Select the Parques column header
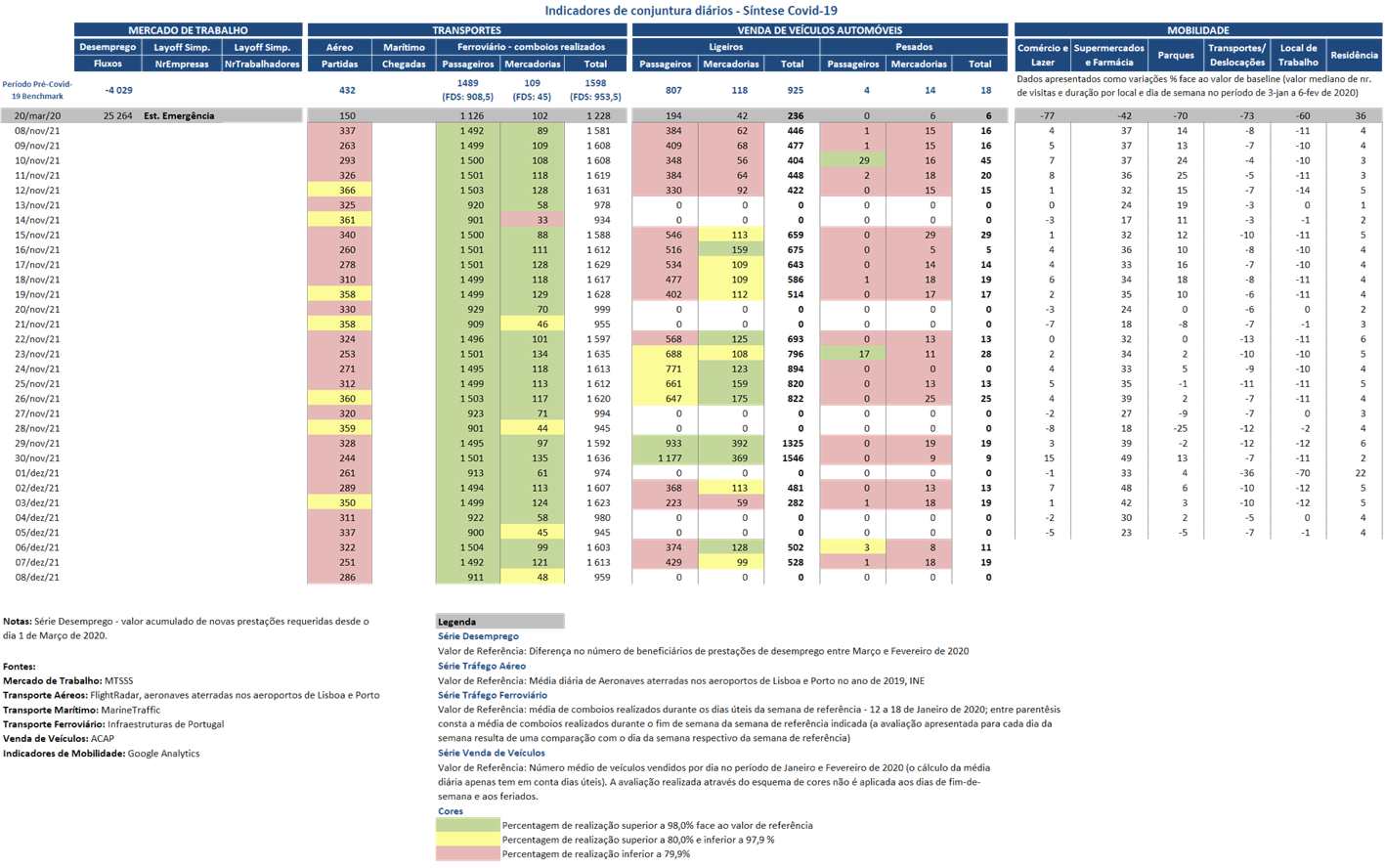 [1176, 55]
